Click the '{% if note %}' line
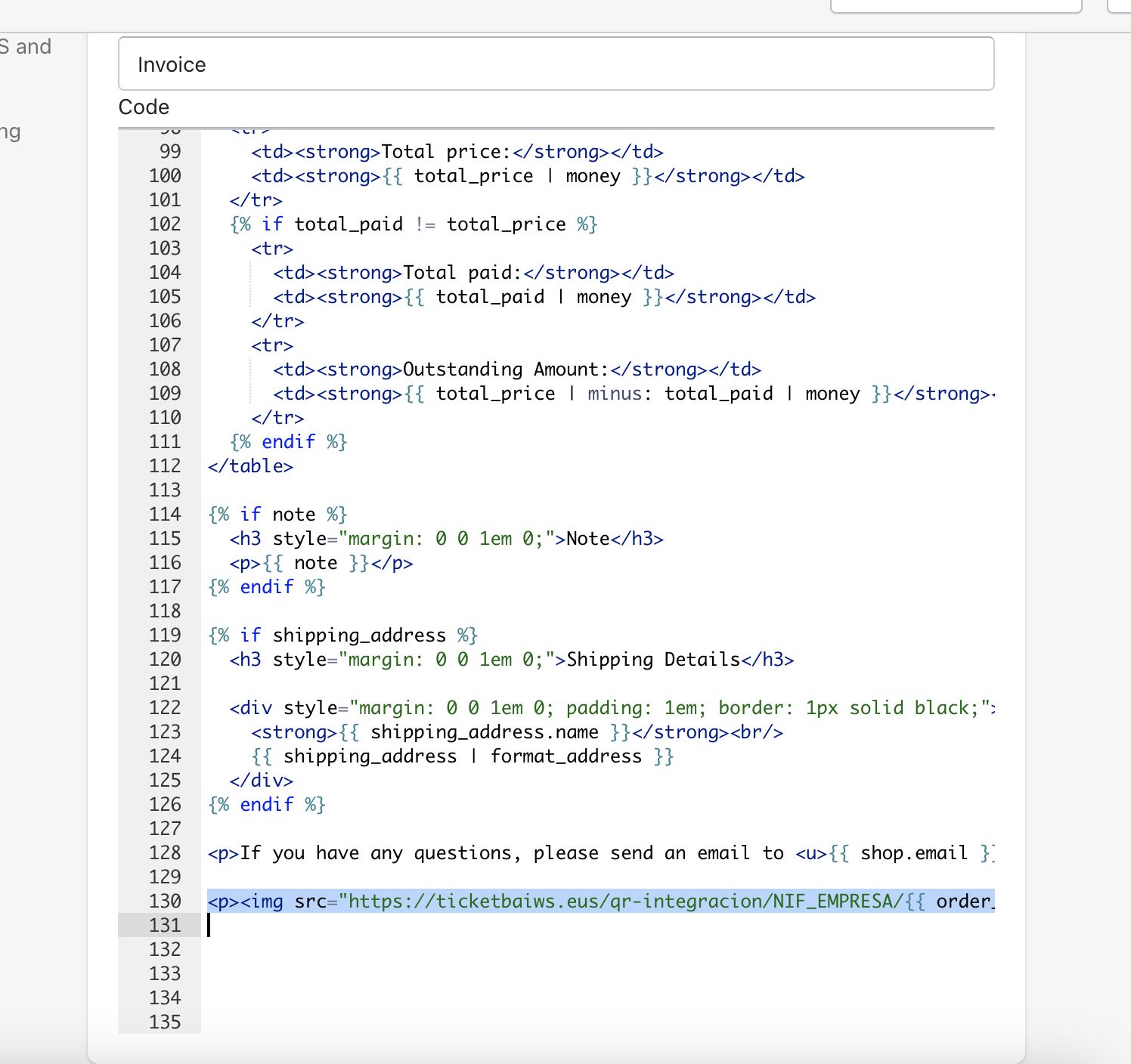This screenshot has width=1131, height=1064. [x=277, y=515]
